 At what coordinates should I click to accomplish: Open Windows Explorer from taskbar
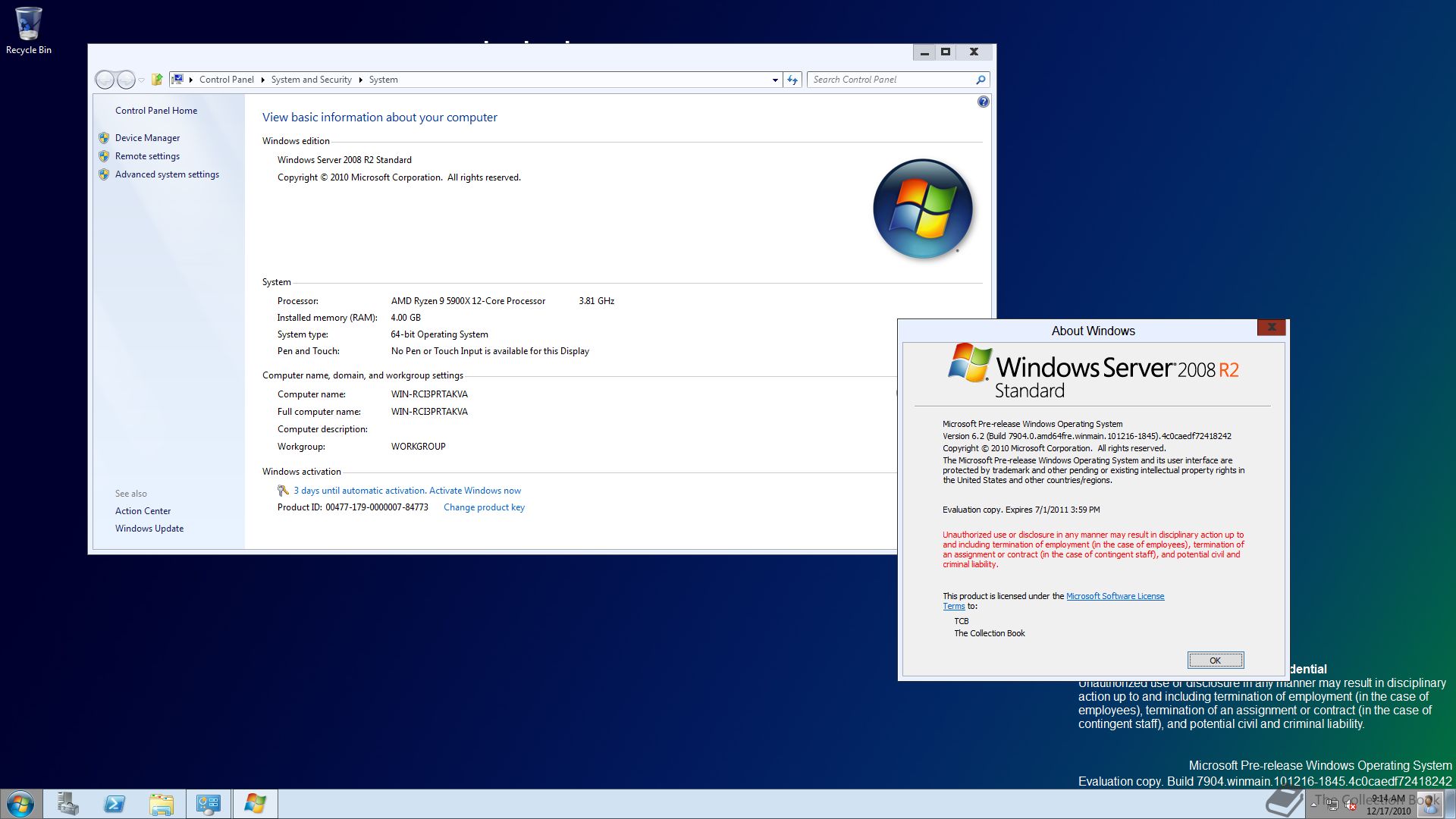coord(162,804)
